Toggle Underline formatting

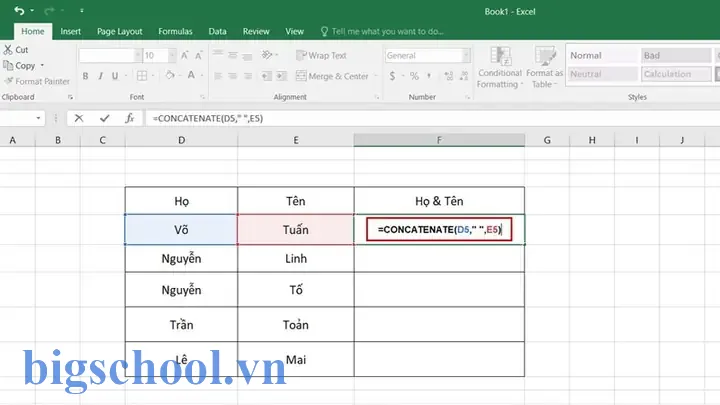coord(115,76)
